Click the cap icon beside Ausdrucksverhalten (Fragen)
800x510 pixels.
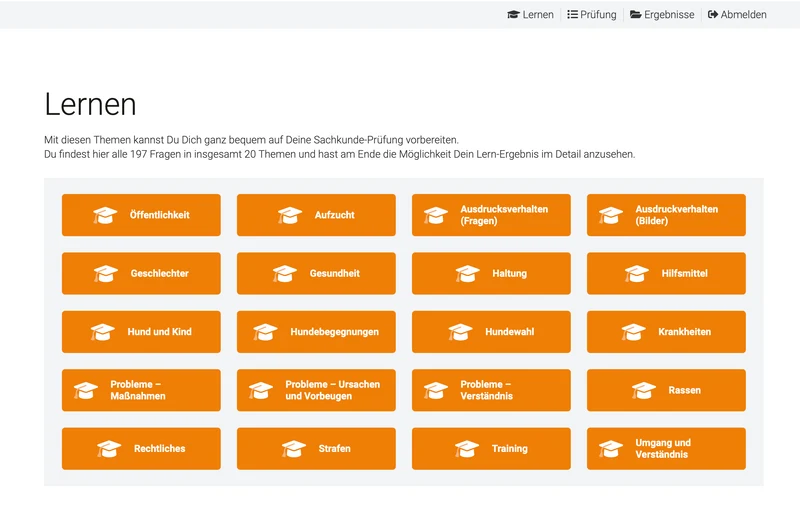click(436, 215)
